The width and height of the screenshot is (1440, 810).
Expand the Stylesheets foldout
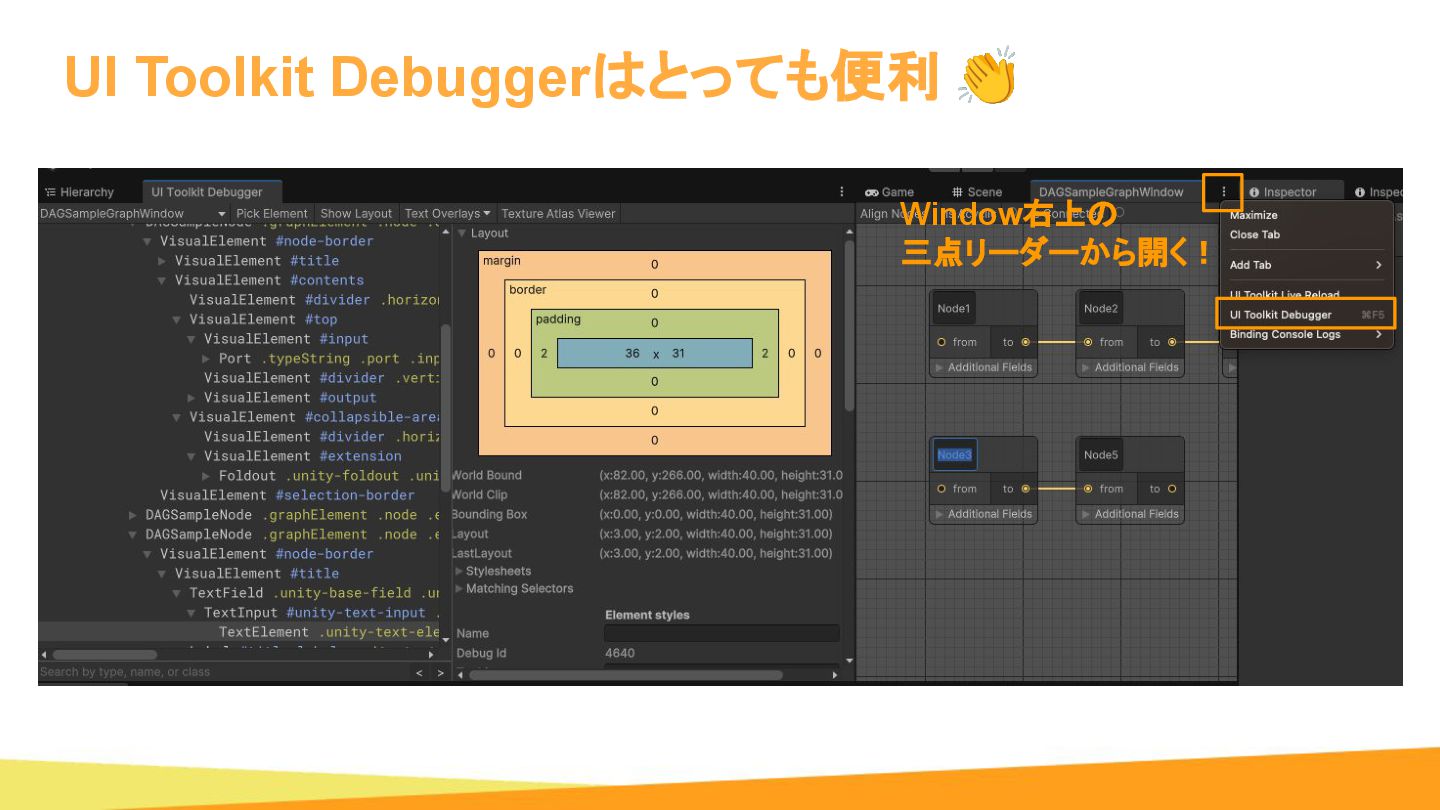[x=460, y=571]
